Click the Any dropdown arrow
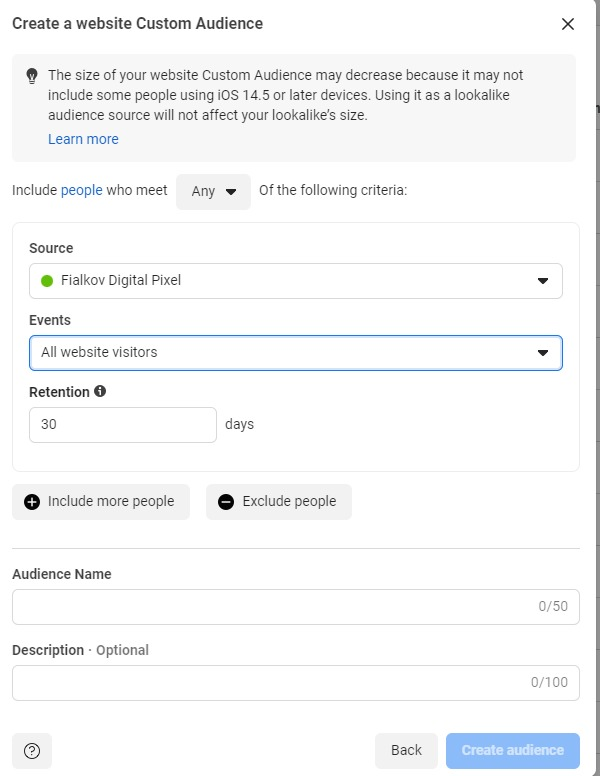The height and width of the screenshot is (776, 600). pos(231,192)
